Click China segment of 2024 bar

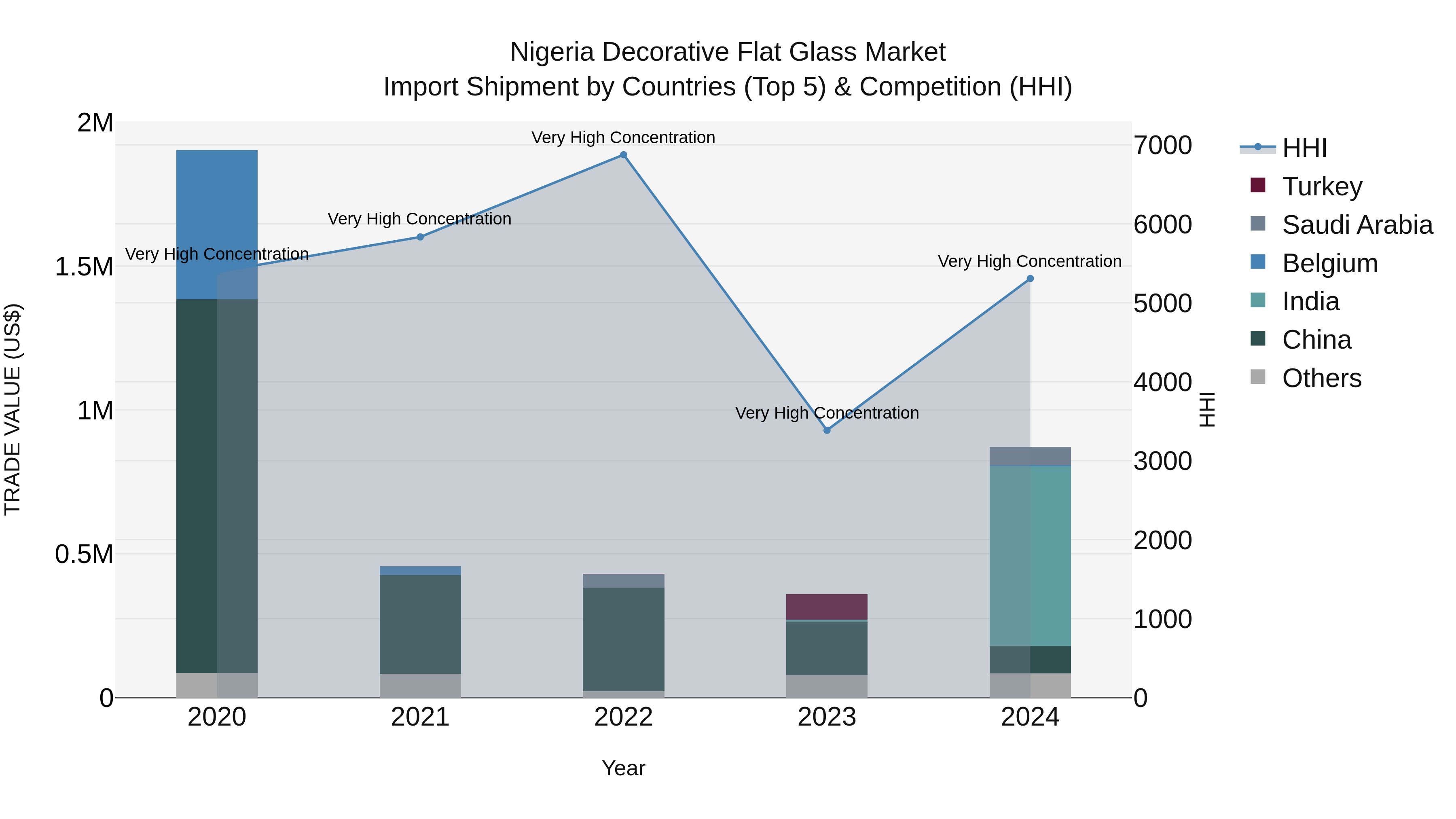pyautogui.click(x=1030, y=660)
